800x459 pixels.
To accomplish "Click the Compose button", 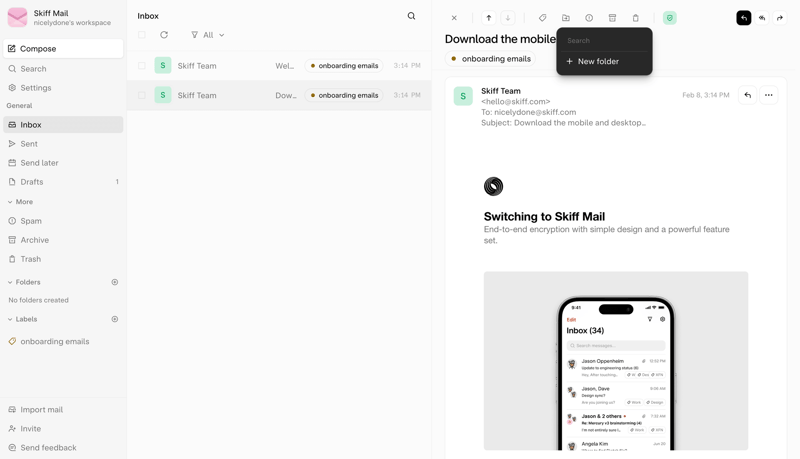I will 63,48.
